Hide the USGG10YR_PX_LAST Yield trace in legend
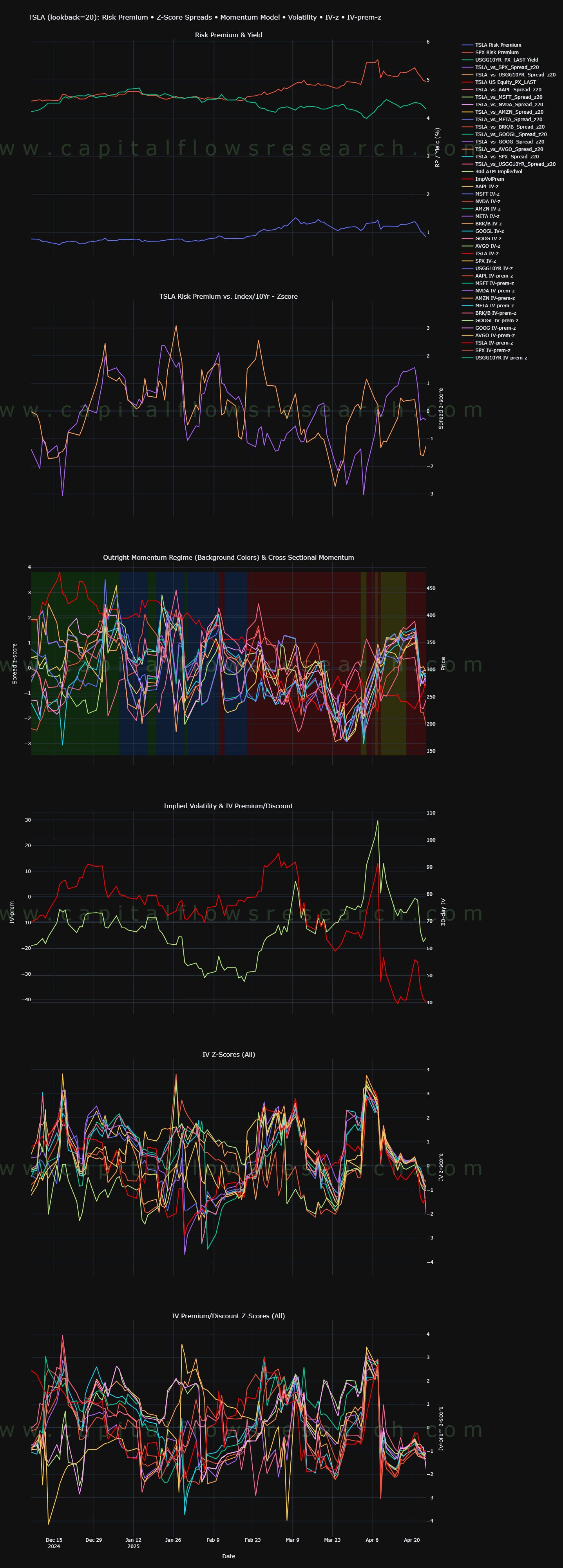563x1568 pixels. (500, 60)
